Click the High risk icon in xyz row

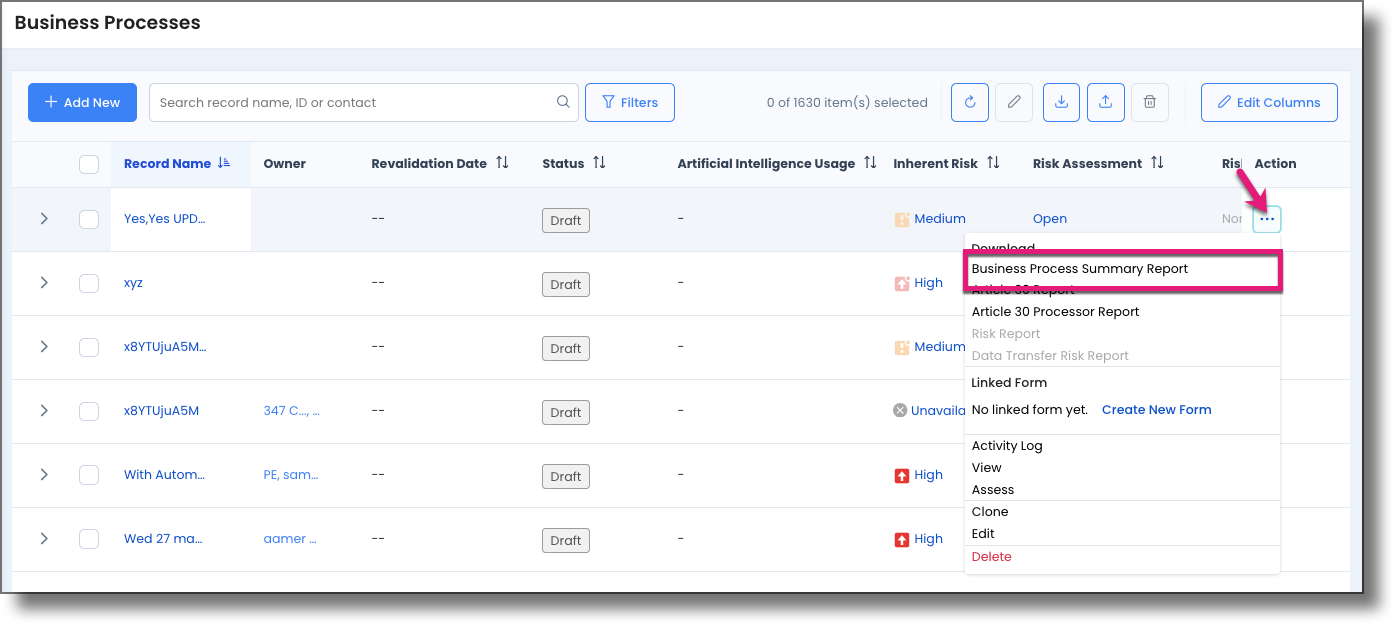[902, 283]
